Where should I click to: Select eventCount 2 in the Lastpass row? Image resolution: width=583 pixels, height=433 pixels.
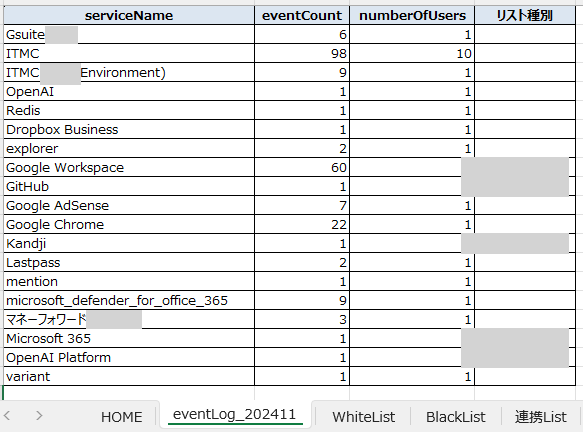(x=302, y=262)
